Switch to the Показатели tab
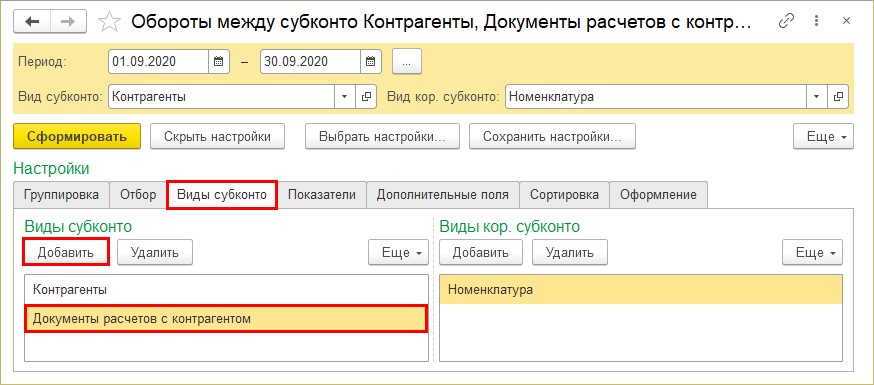The image size is (874, 385). point(322,195)
